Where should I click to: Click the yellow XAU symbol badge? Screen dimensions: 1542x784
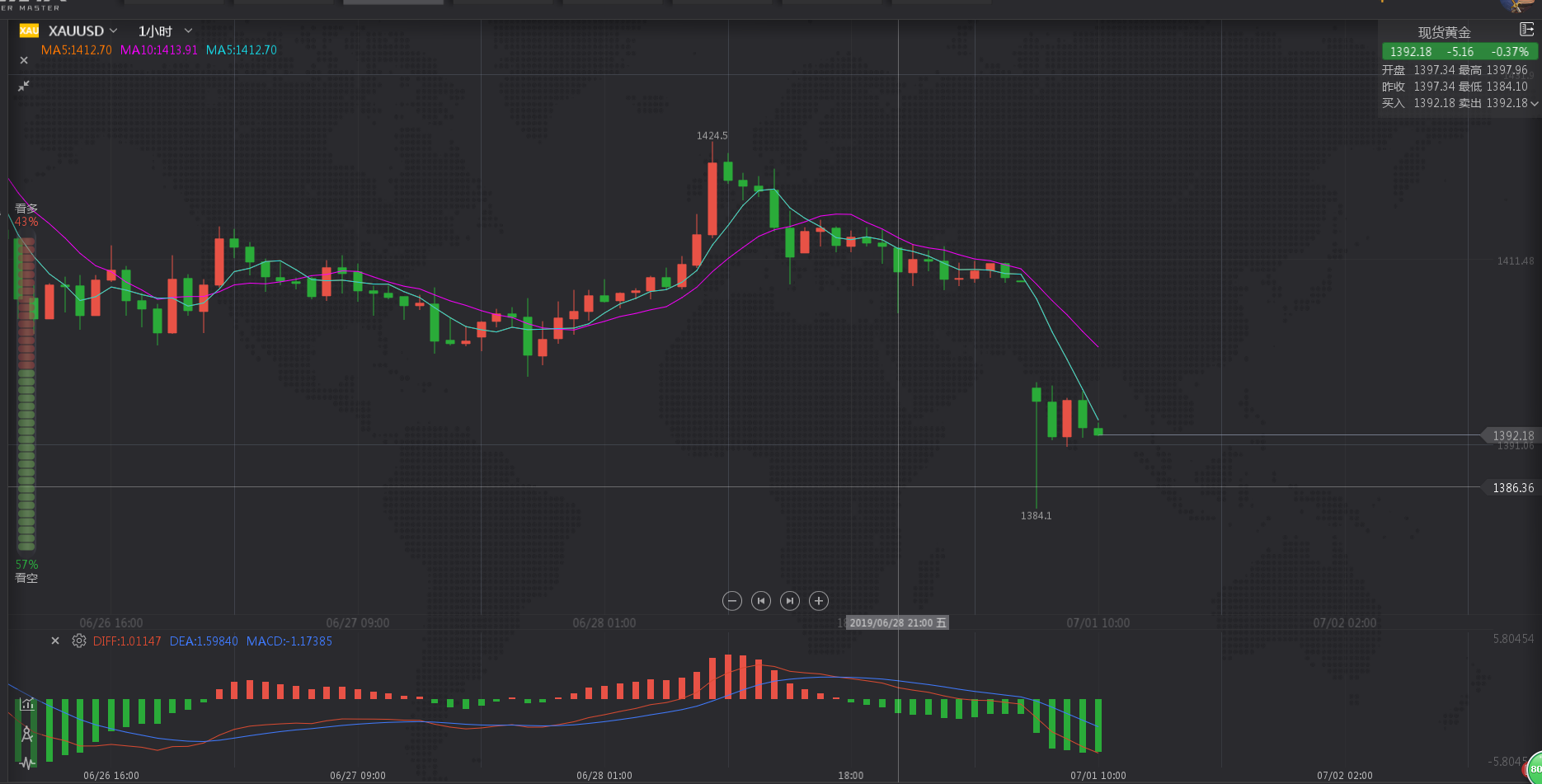(29, 31)
